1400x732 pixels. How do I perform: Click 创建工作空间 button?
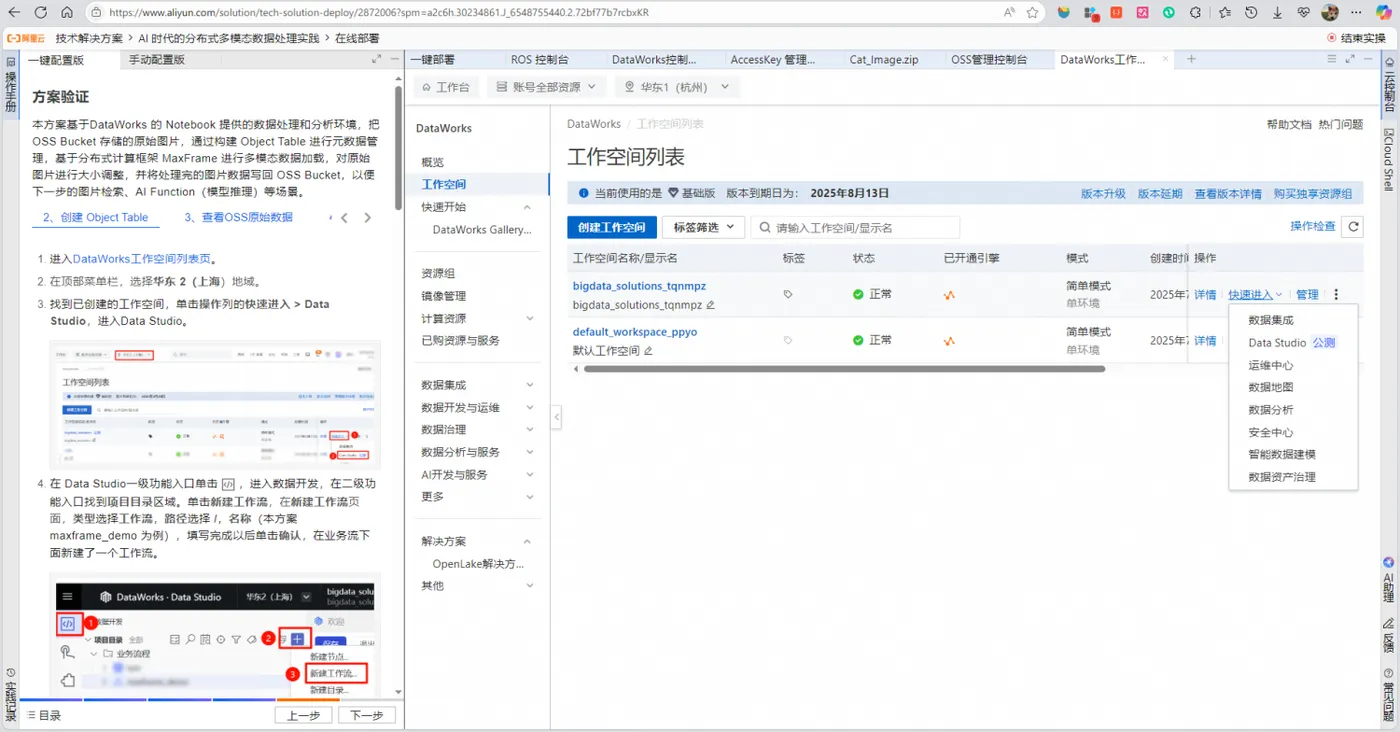[612, 227]
